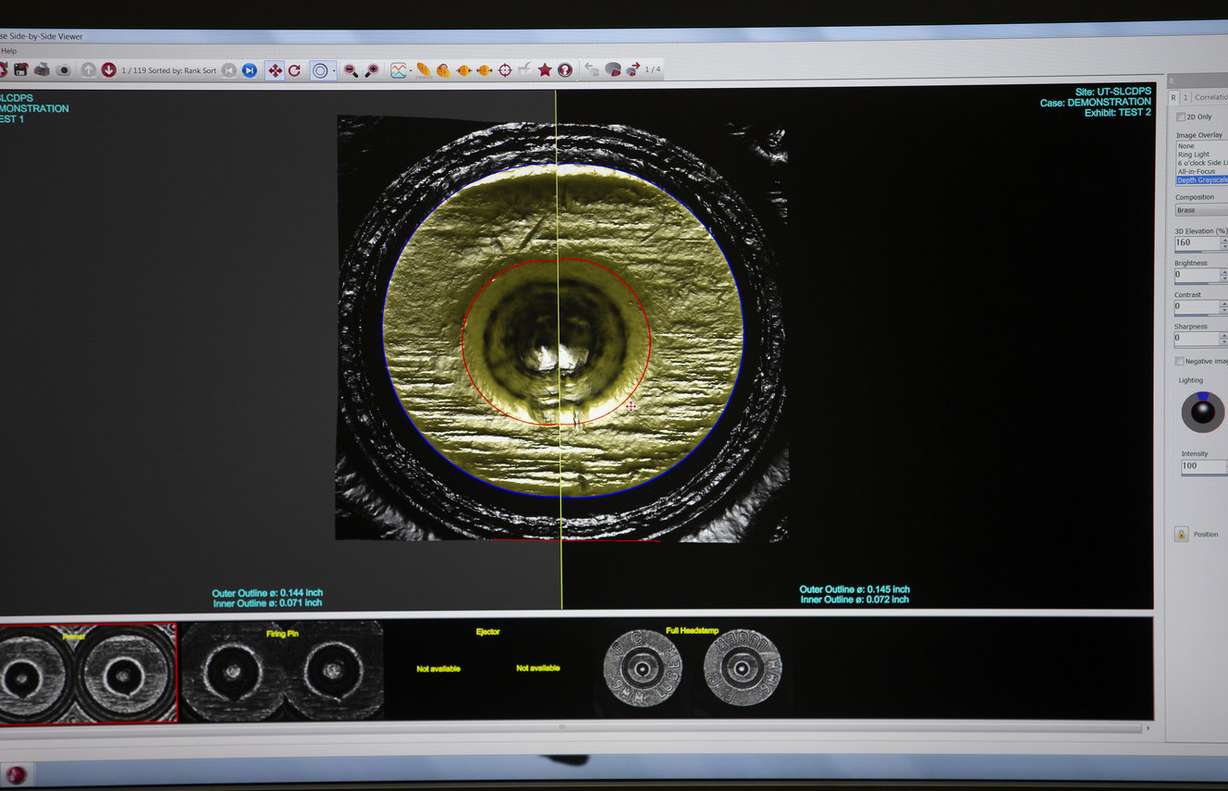Viewport: 1228px width, 791px height.
Task: Enable the 2D Only checkbox
Action: (1180, 116)
